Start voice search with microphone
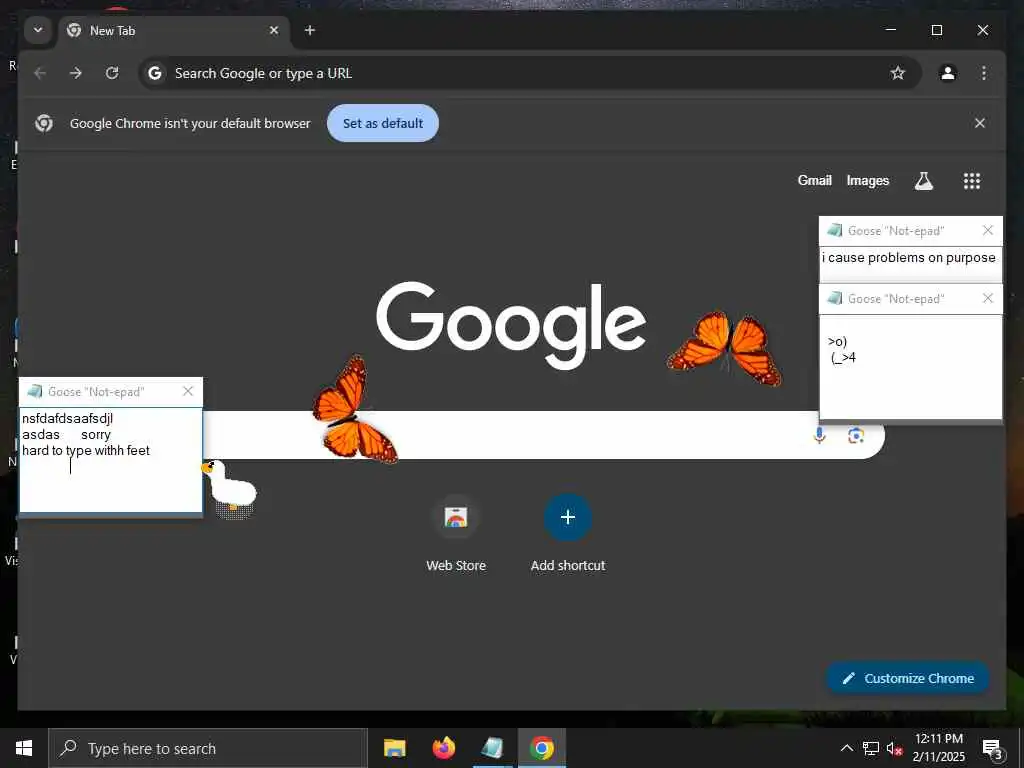 [x=820, y=435]
